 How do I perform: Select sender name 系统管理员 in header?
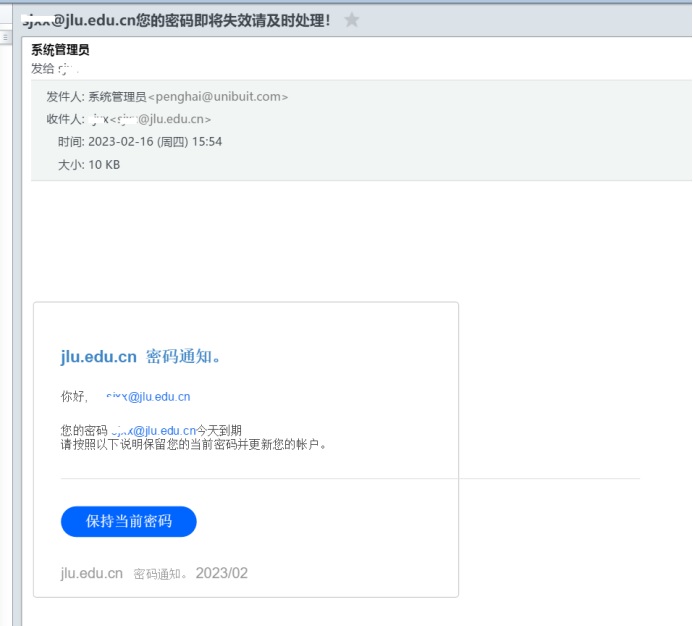coord(60,50)
